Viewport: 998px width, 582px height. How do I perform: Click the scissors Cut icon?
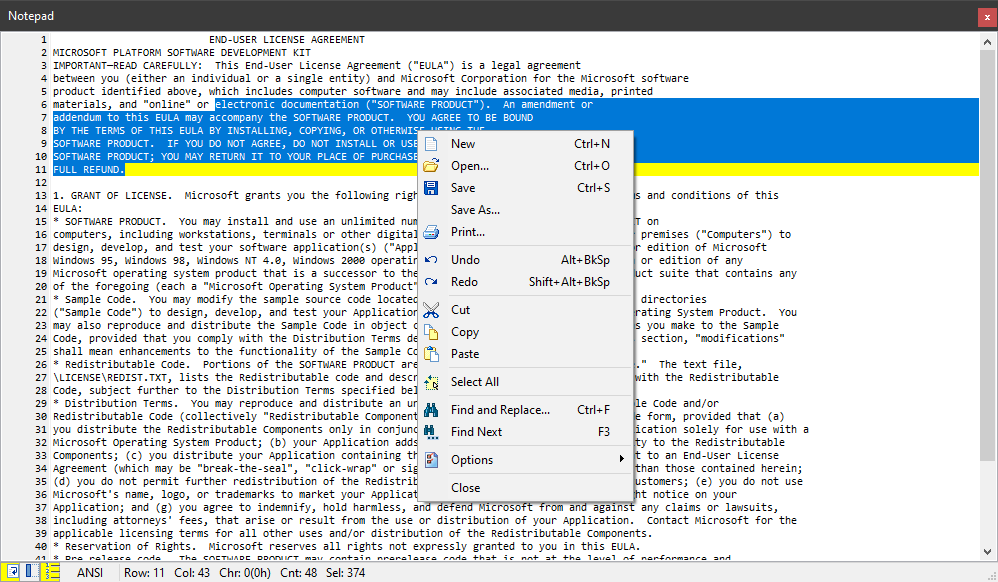[431, 310]
